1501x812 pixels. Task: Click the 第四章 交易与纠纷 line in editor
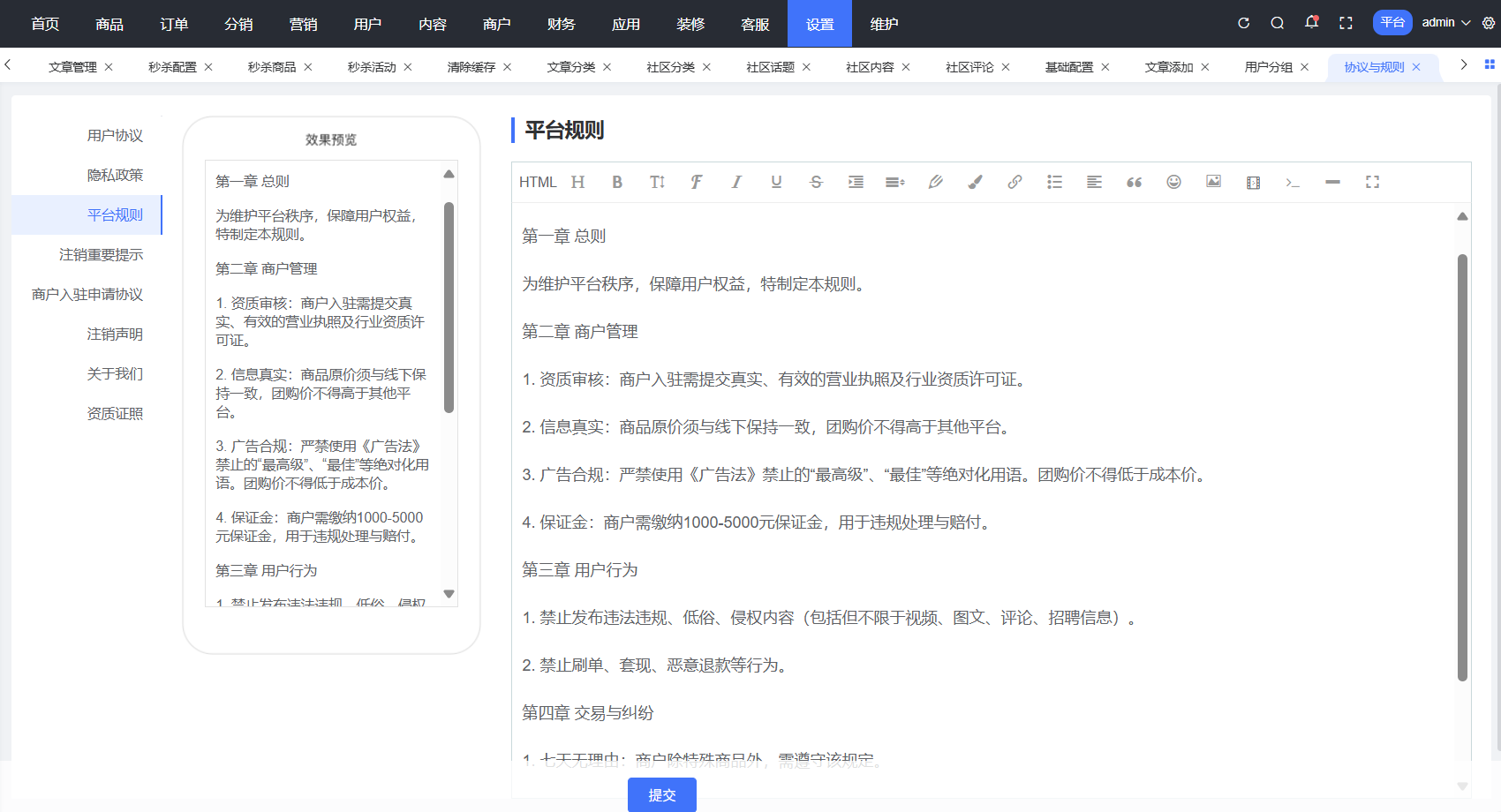pos(588,713)
